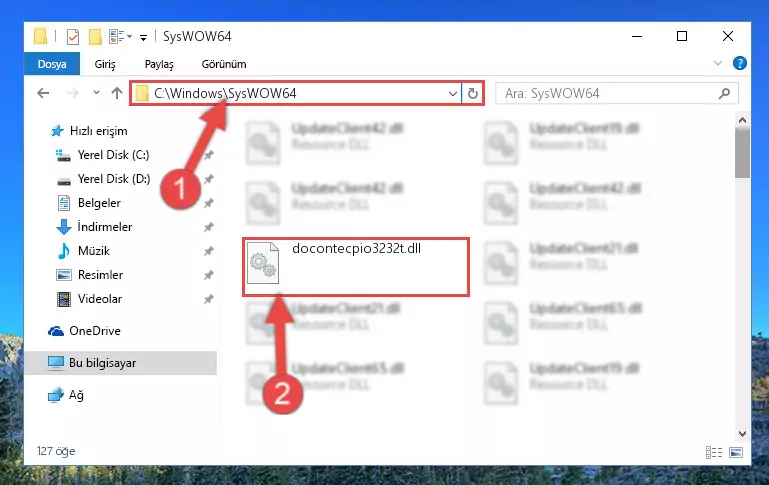Viewport: 769px width, 485px height.
Task: Go back with the left arrow
Action: (x=43, y=93)
